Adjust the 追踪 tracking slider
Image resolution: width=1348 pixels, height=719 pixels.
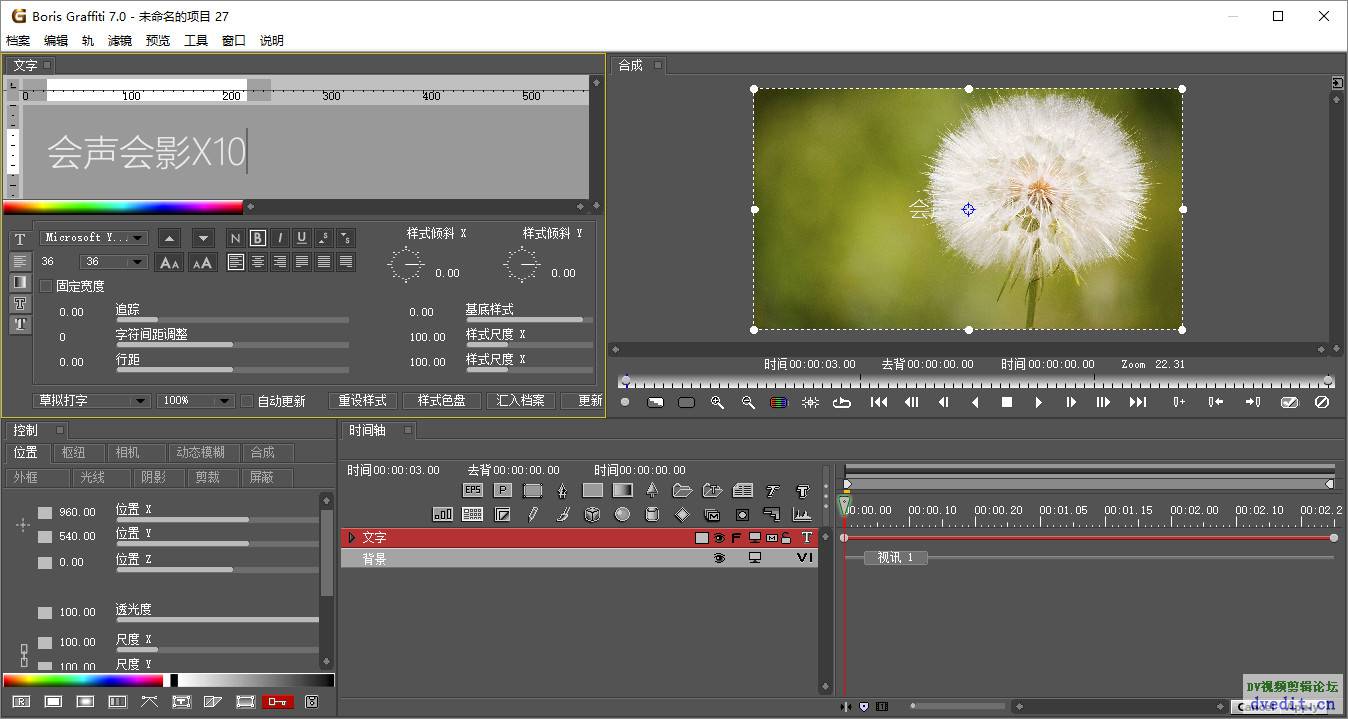232,320
